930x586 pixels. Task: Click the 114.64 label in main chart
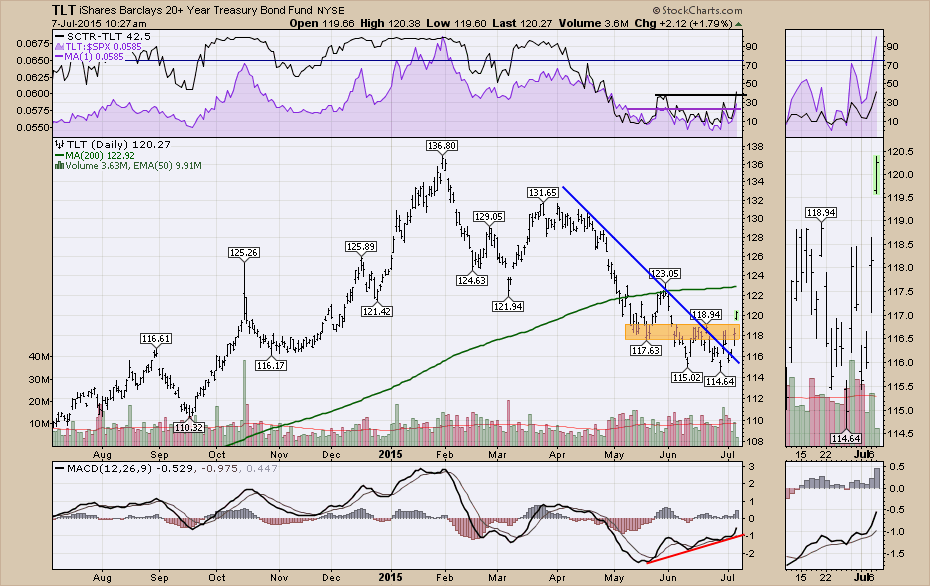tap(720, 381)
